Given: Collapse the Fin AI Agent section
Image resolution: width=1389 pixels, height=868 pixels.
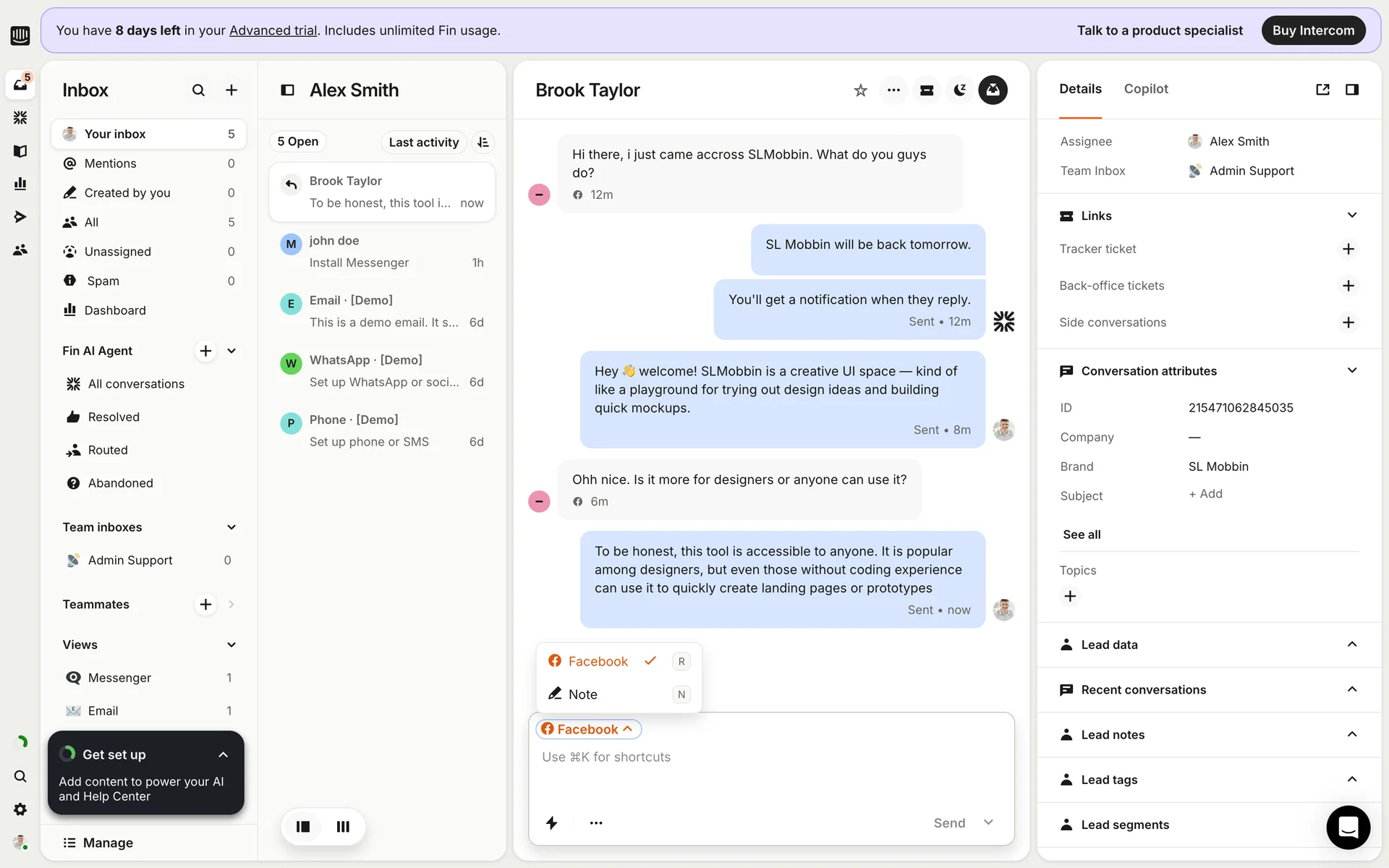Looking at the screenshot, I should (x=231, y=351).
